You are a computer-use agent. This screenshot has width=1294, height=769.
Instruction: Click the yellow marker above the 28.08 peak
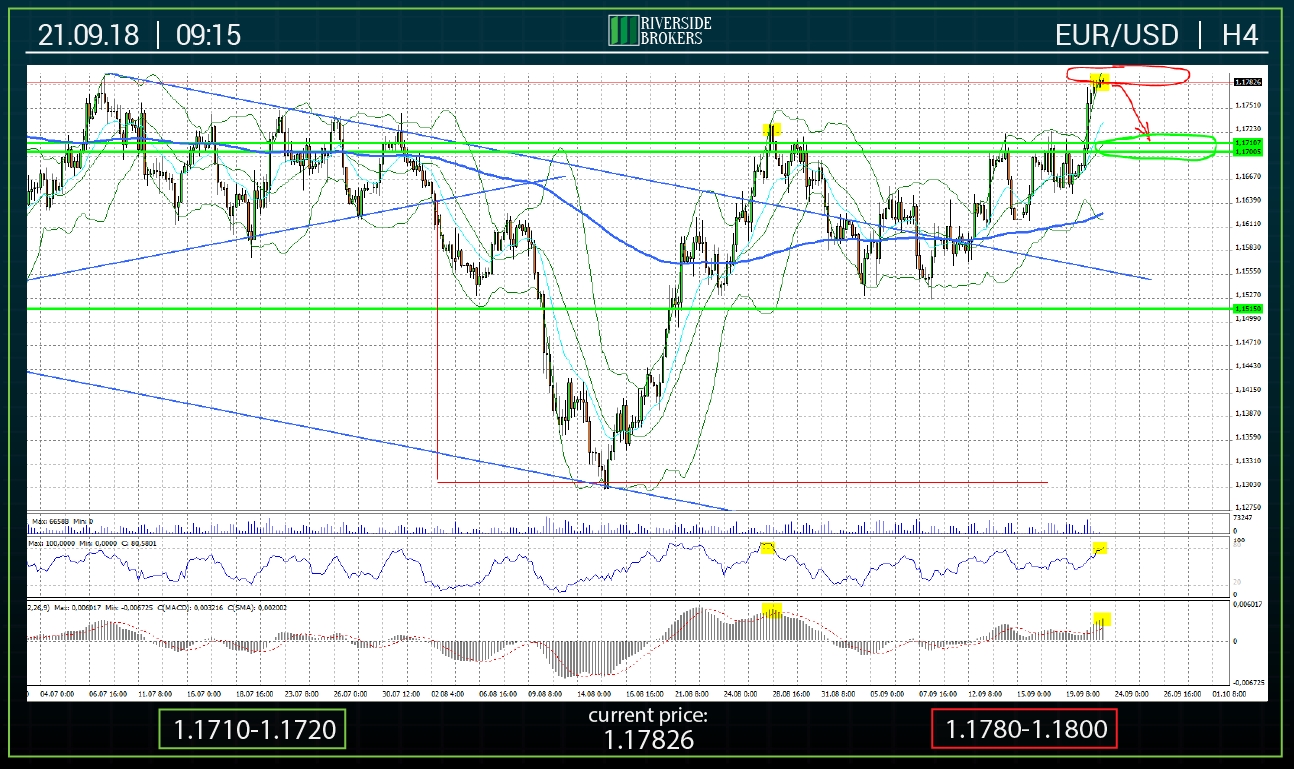(x=771, y=129)
